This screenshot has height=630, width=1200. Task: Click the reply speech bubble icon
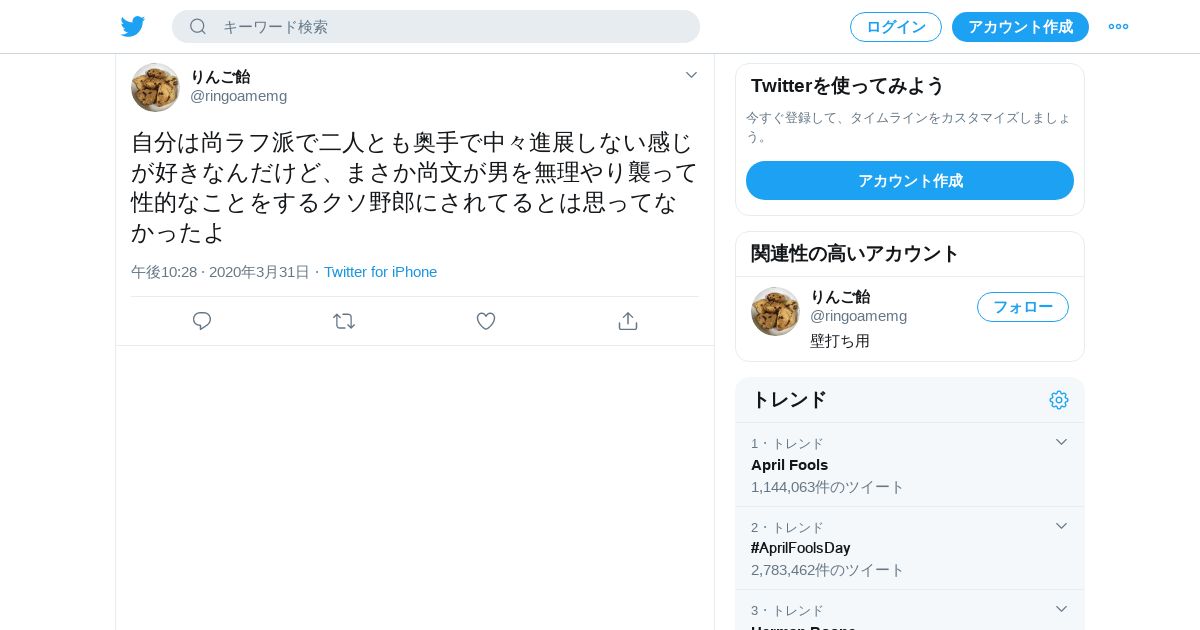tap(202, 321)
